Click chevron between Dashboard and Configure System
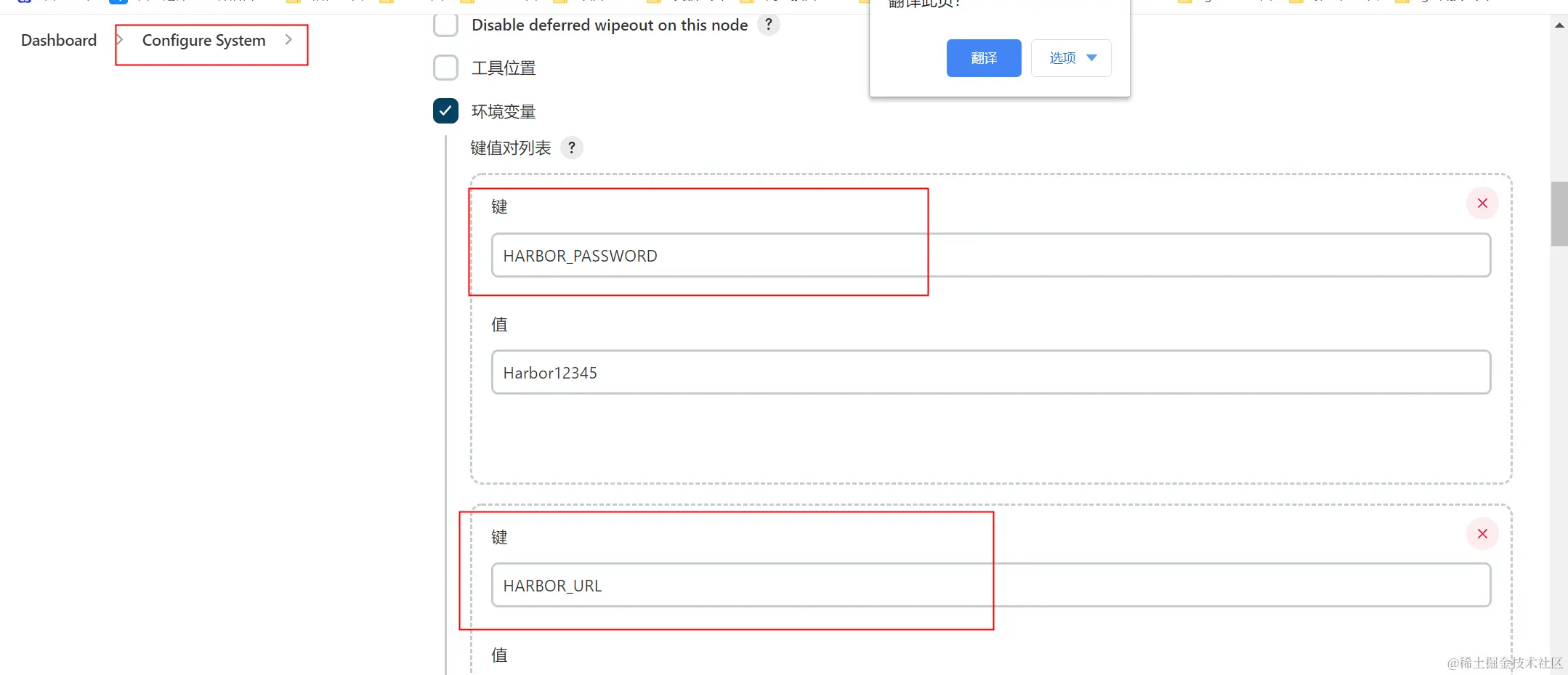1568x675 pixels. pos(119,40)
